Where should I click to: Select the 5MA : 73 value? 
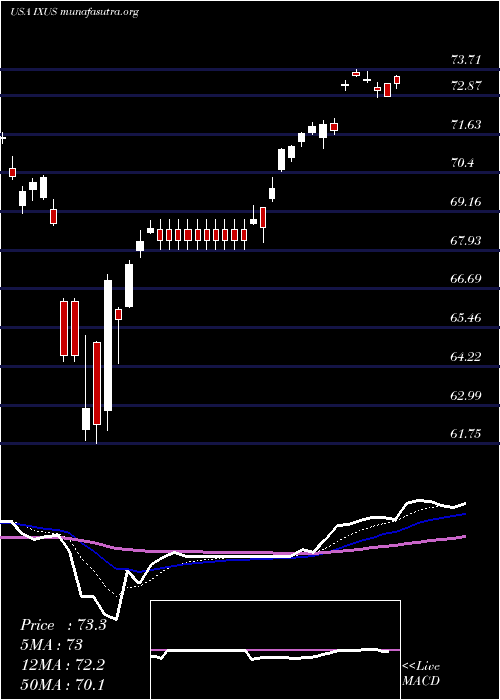(x=52, y=645)
